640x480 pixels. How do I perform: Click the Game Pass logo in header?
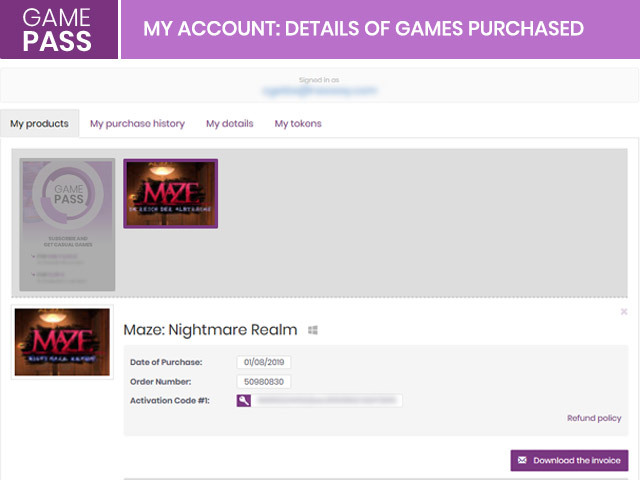point(57,29)
